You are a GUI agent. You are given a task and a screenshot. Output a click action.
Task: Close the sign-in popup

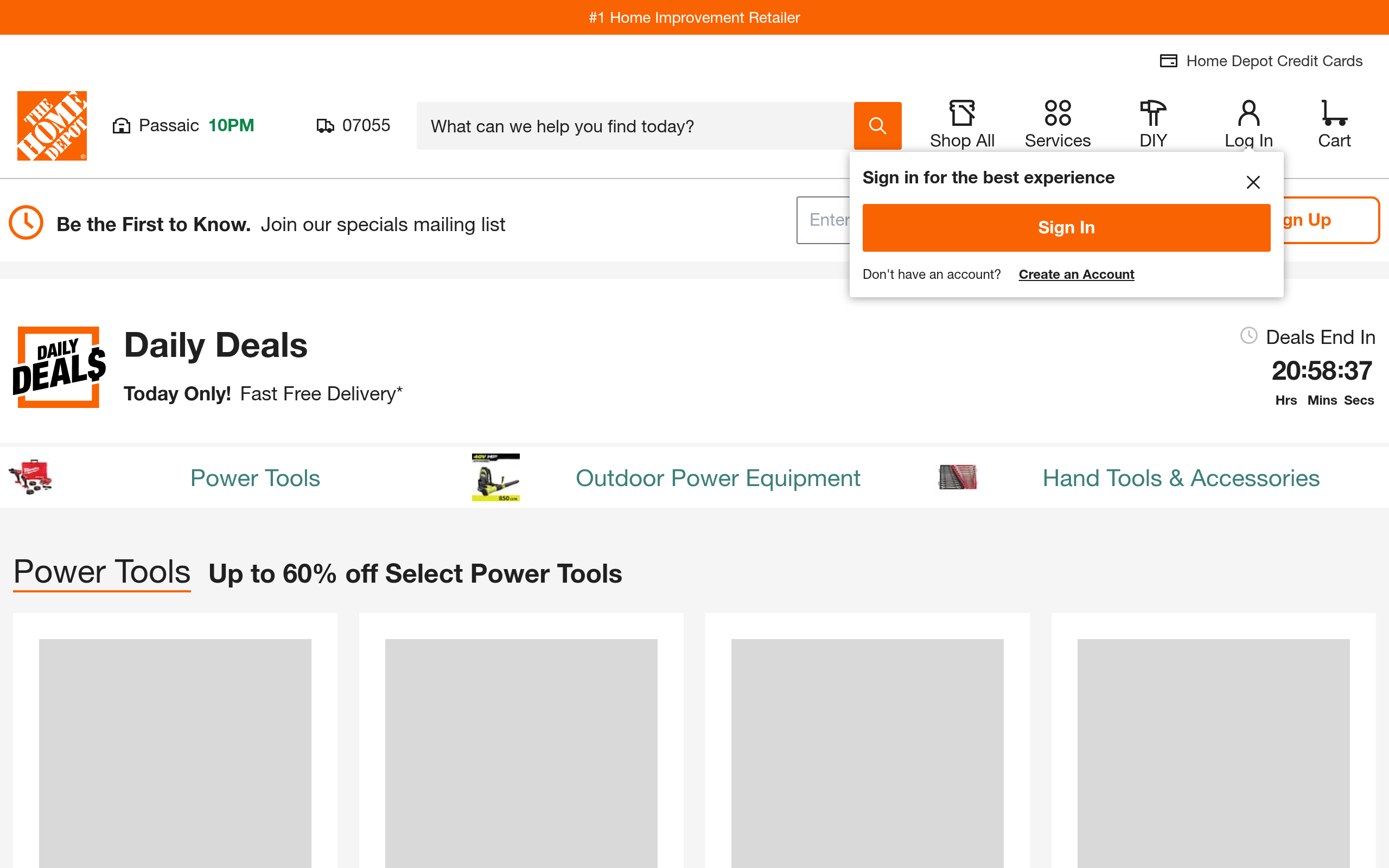pyautogui.click(x=1253, y=182)
